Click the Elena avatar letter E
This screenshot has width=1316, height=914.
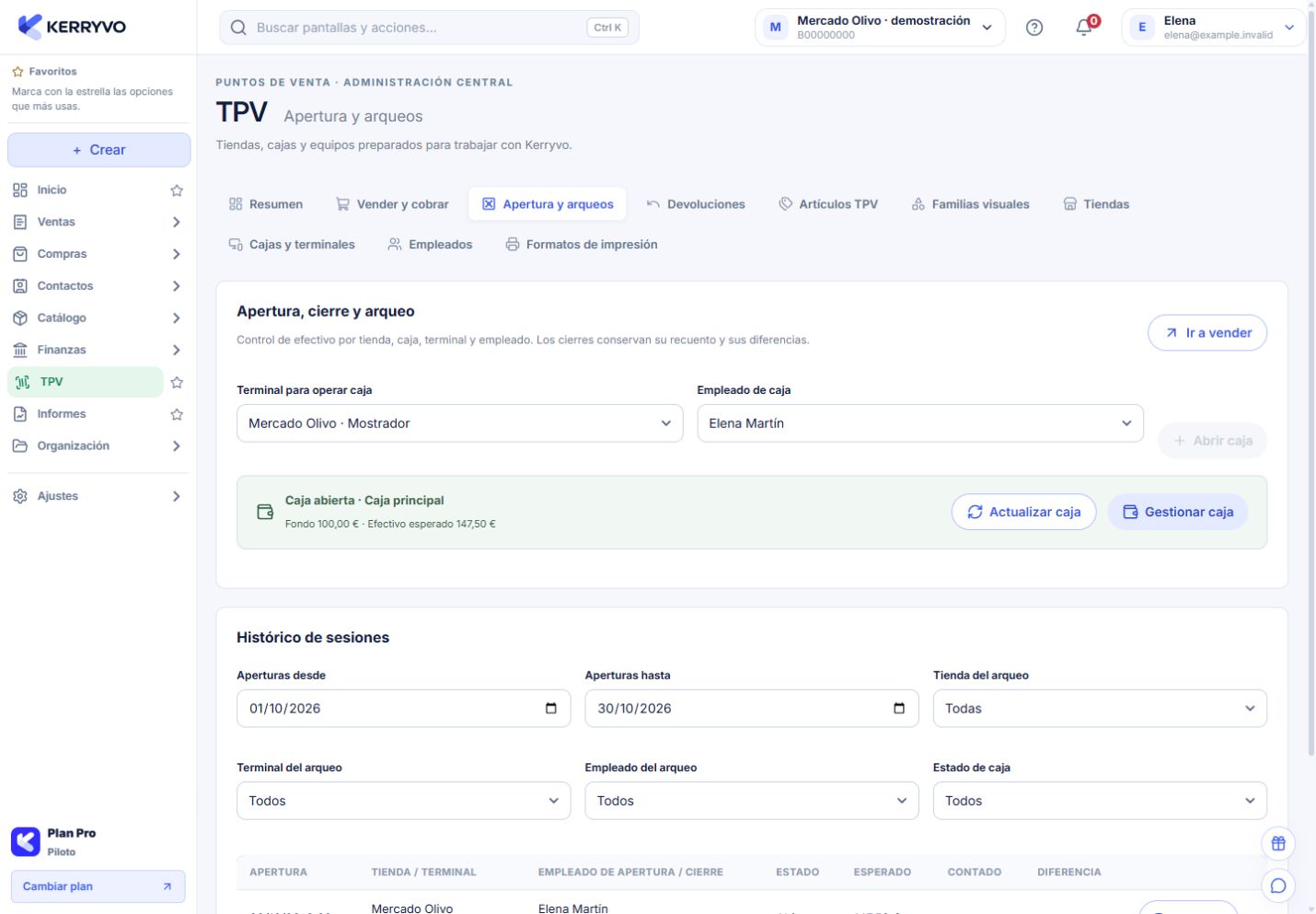point(1142,28)
